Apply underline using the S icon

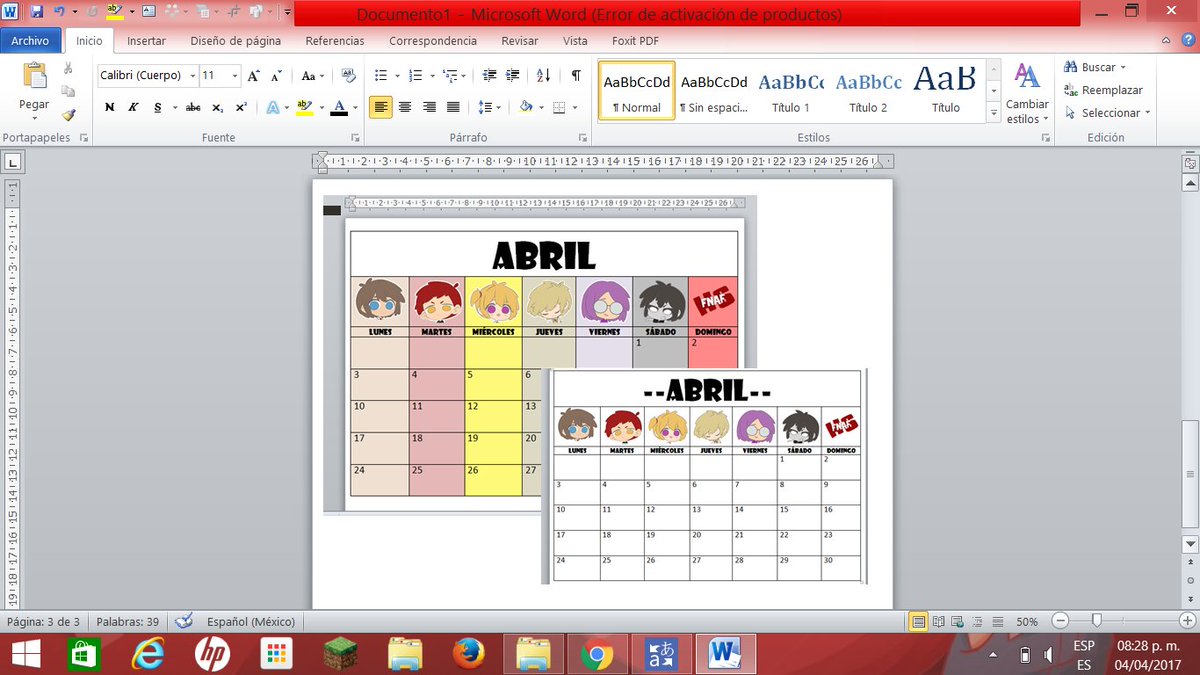[x=157, y=107]
